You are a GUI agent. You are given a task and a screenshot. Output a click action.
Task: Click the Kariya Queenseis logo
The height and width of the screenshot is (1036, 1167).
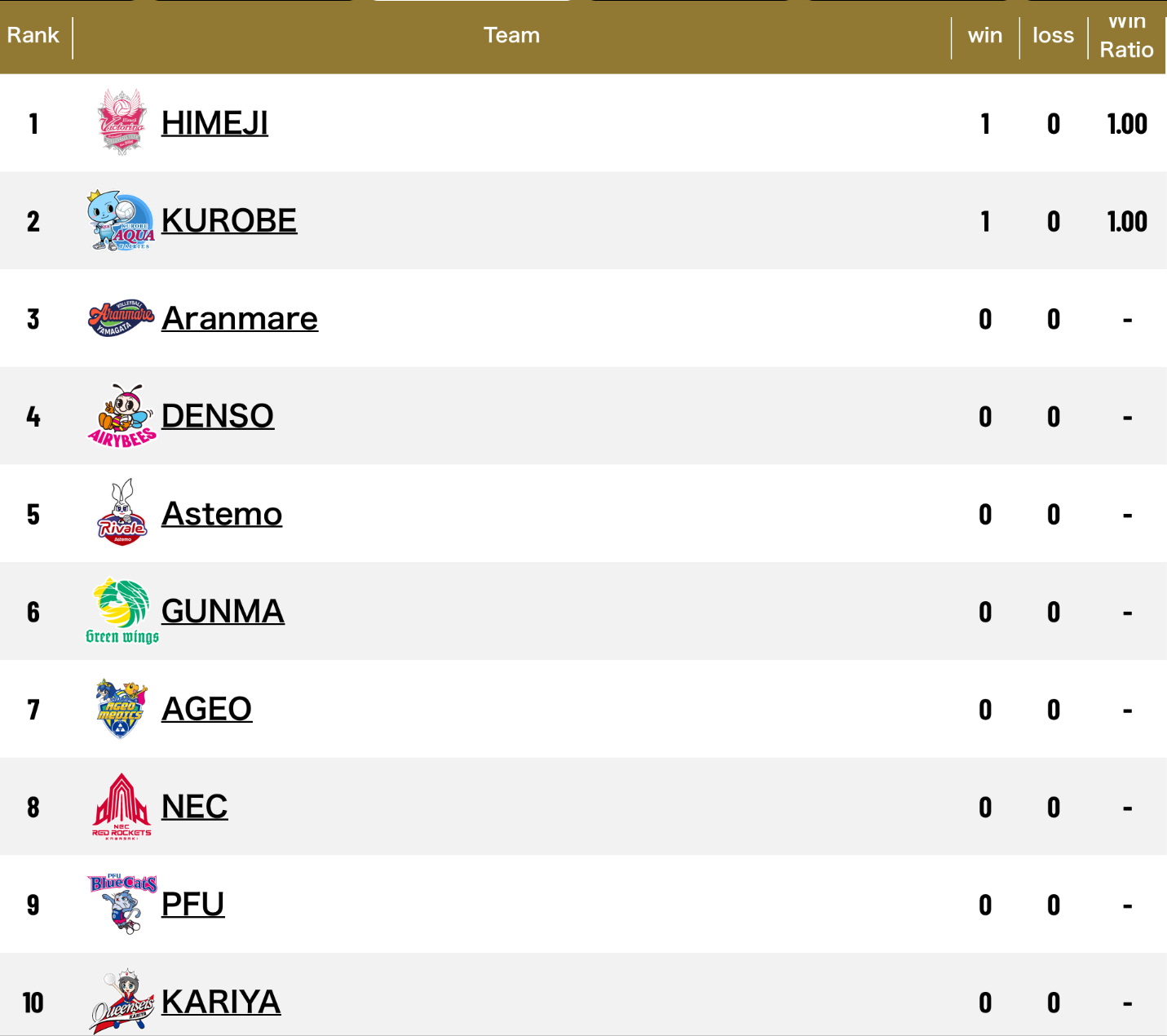122,1001
